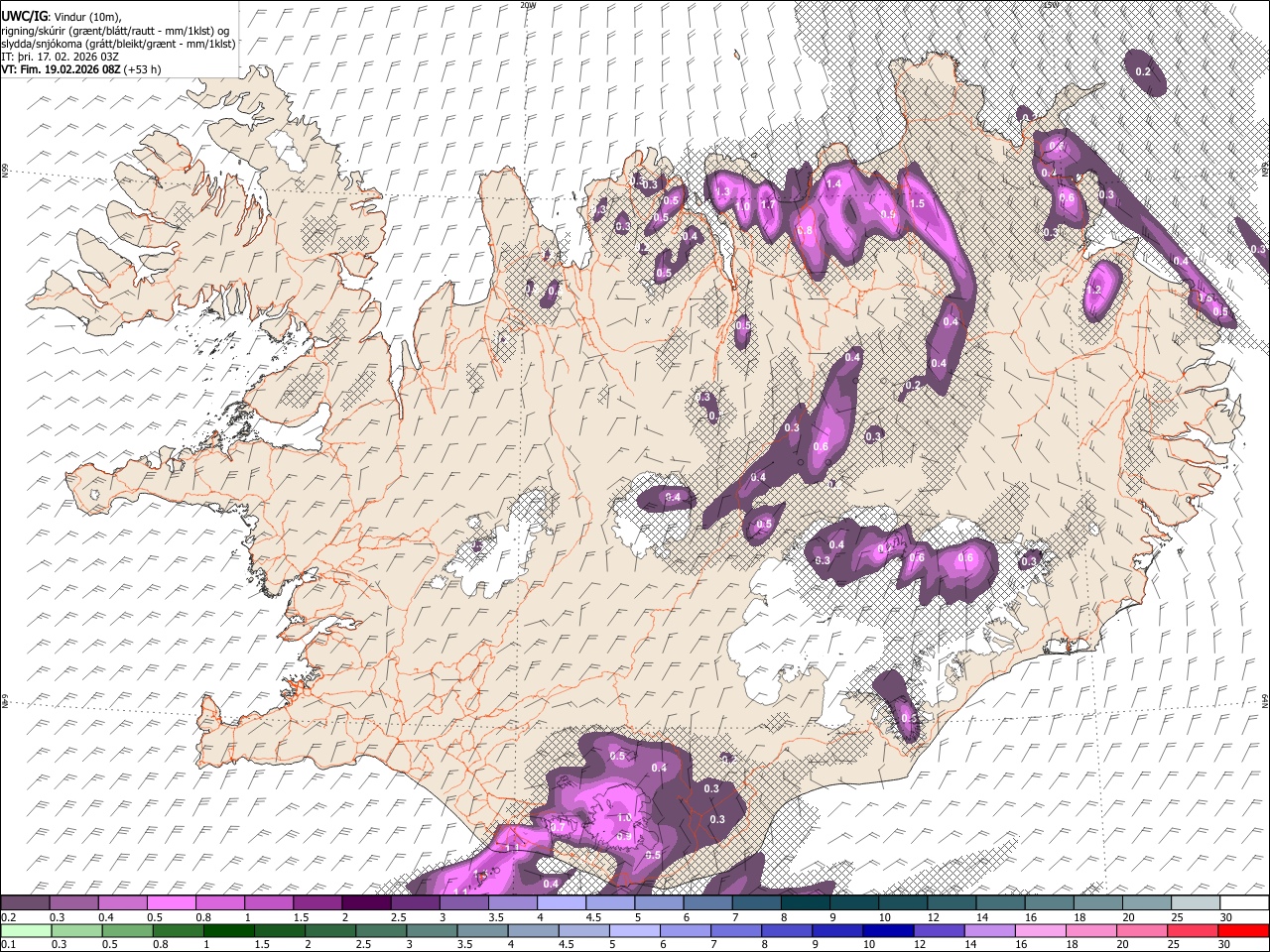Click the 15W longitude label at the top edge
Screen dimensions: 1270x952
tap(1050, 5)
